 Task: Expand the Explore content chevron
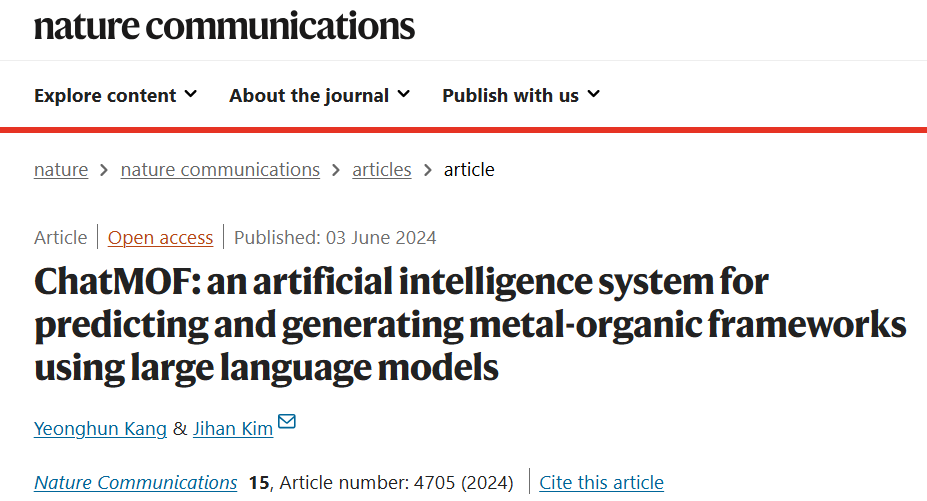click(x=190, y=94)
